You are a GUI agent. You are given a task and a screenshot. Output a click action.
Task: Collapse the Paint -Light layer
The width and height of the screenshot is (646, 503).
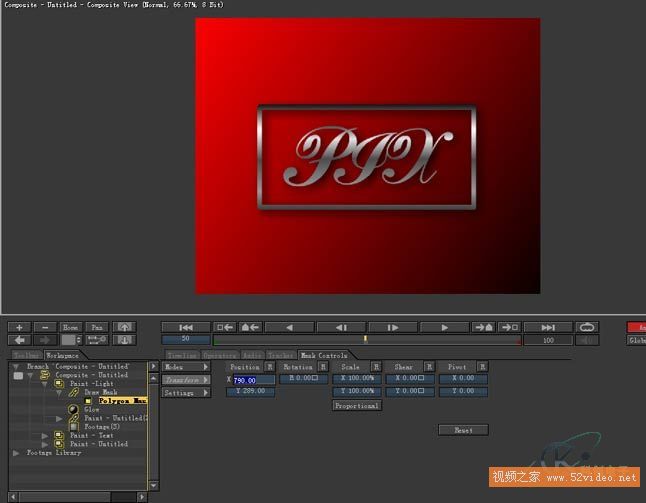44,384
